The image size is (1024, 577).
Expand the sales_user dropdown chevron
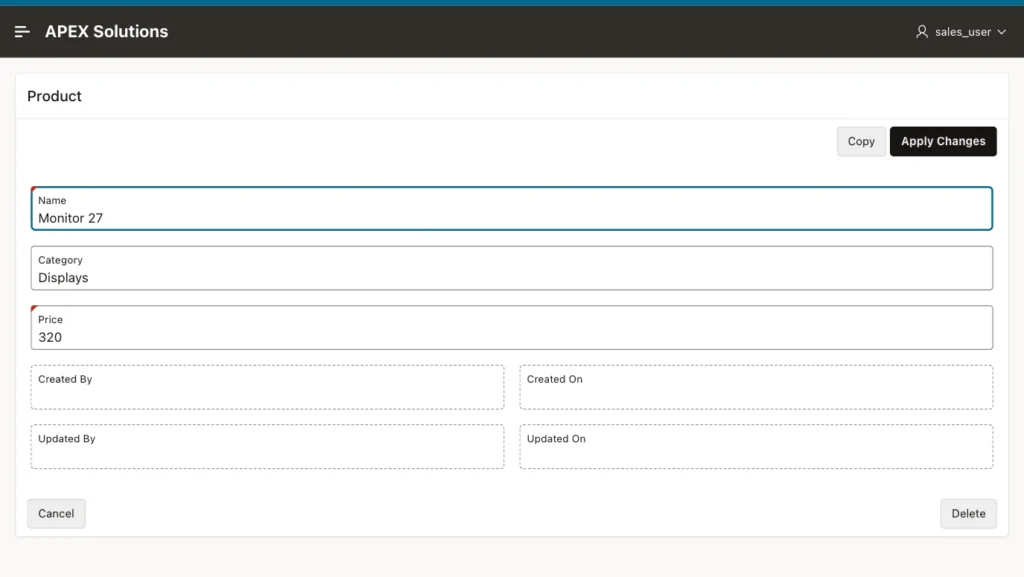[x=1001, y=32]
